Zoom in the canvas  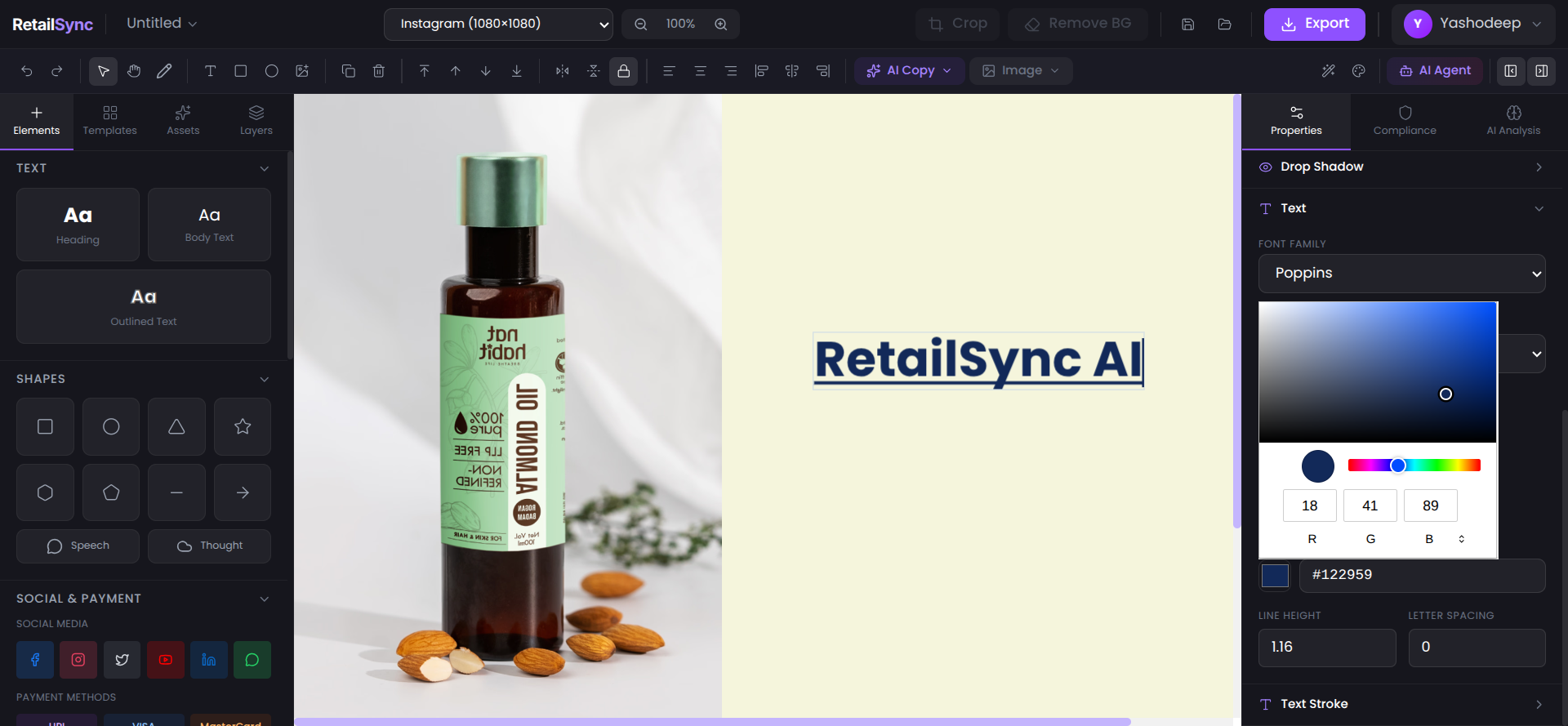pos(721,24)
